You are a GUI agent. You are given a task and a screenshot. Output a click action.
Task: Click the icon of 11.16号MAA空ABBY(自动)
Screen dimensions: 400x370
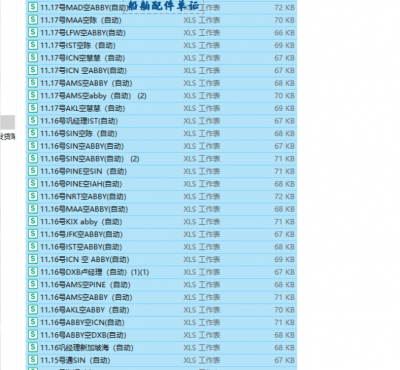(33, 209)
